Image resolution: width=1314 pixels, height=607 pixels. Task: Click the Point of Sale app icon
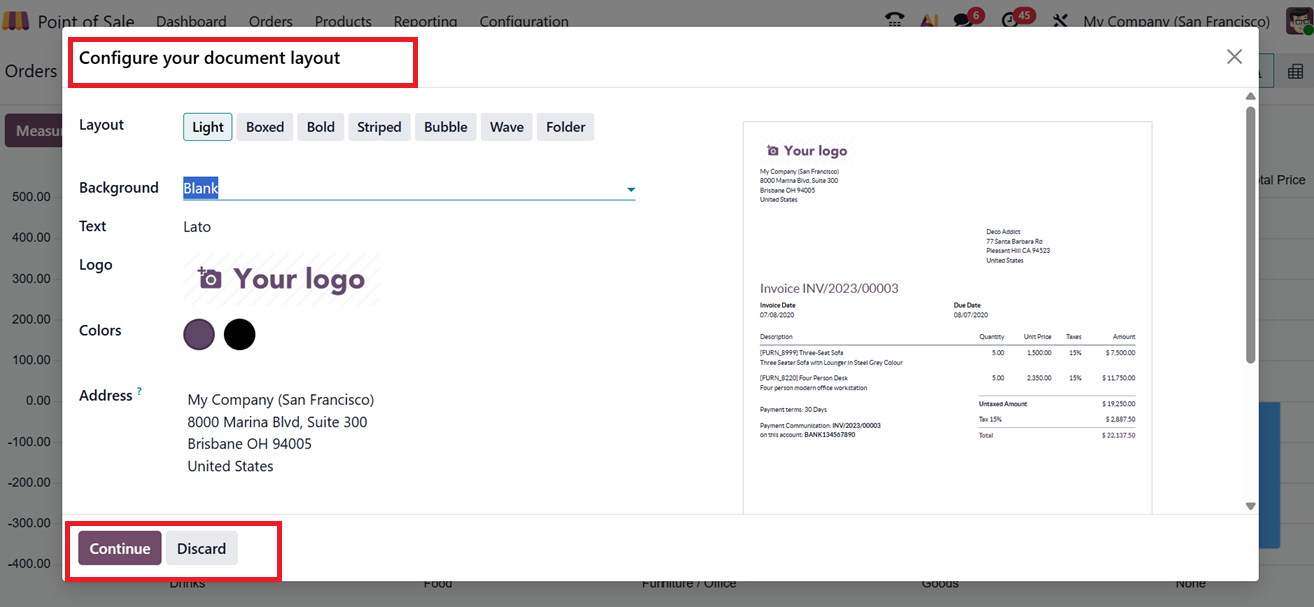point(15,21)
